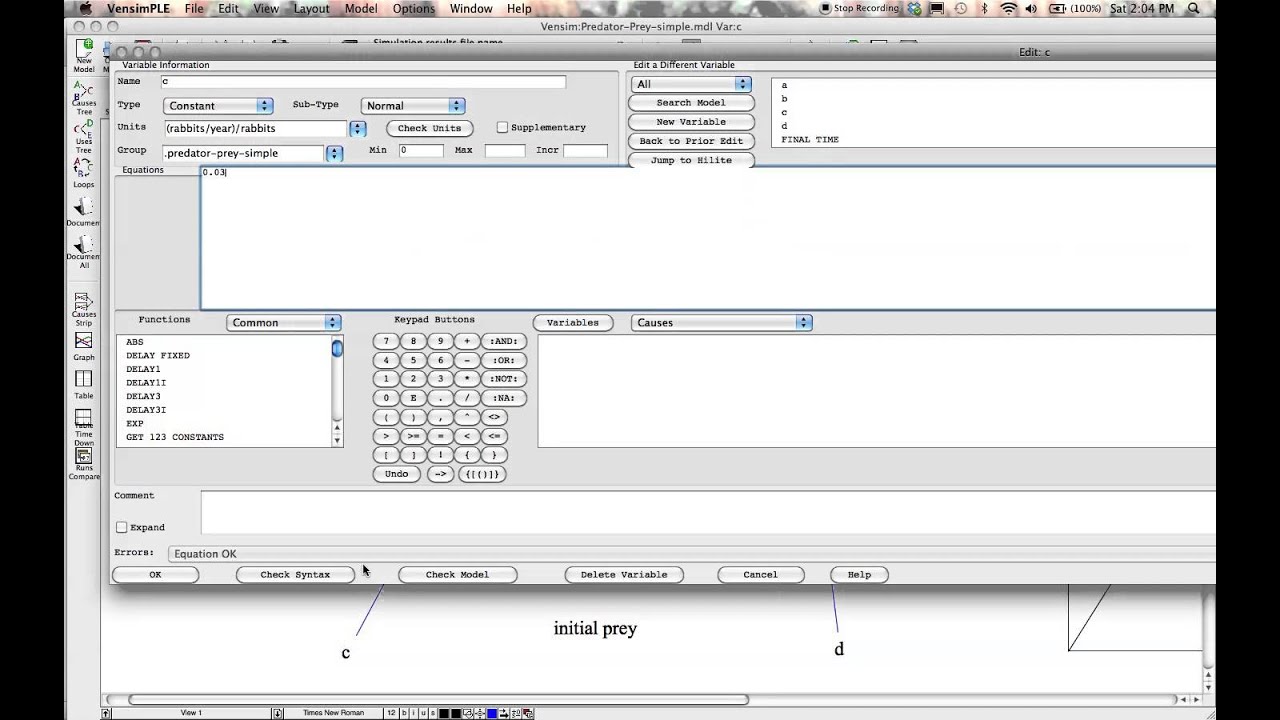Open the Edit menu
1280x720 pixels.
[x=229, y=9]
